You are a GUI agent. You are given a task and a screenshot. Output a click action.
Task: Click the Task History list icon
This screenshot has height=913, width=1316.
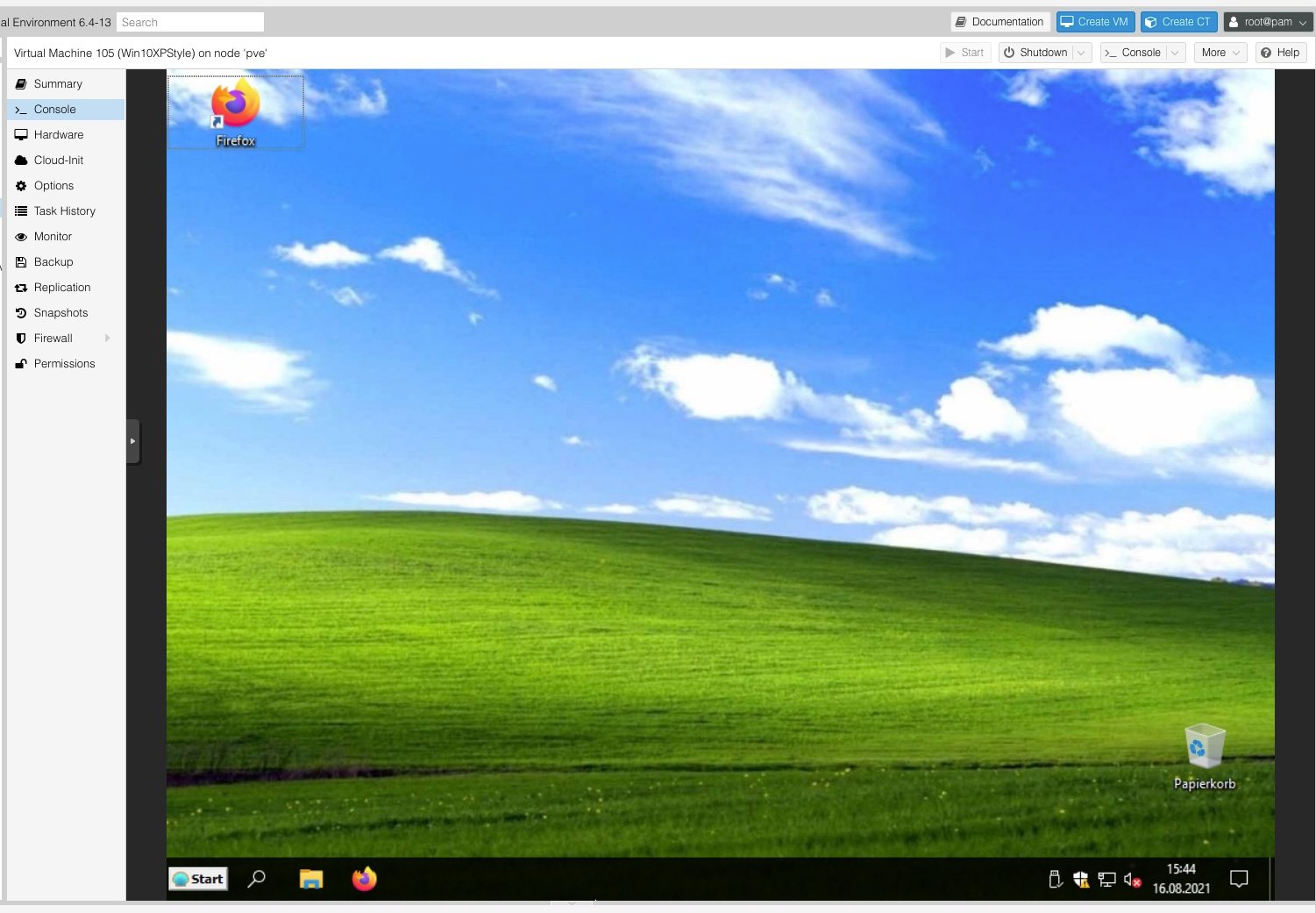point(21,211)
